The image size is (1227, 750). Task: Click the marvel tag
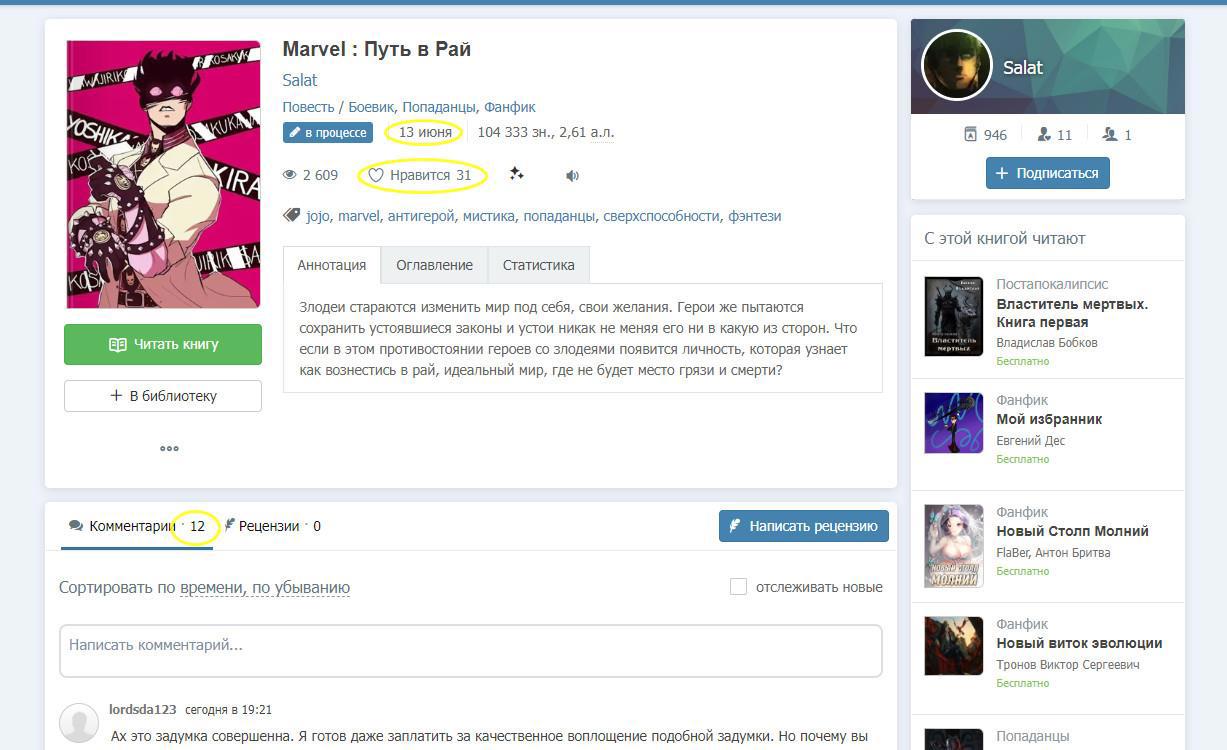pos(358,216)
